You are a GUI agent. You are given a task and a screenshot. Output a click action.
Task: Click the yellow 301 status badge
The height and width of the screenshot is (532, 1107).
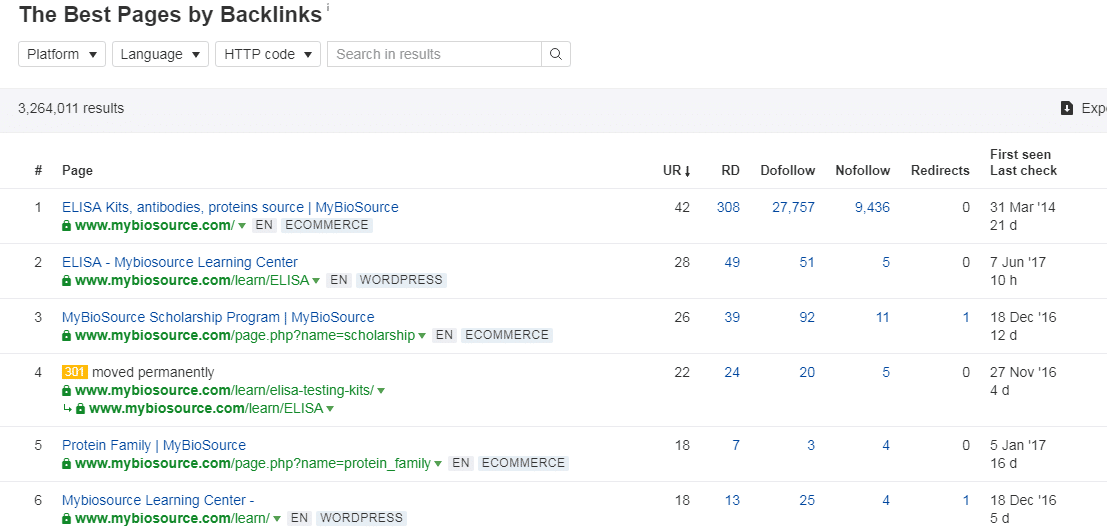[75, 372]
